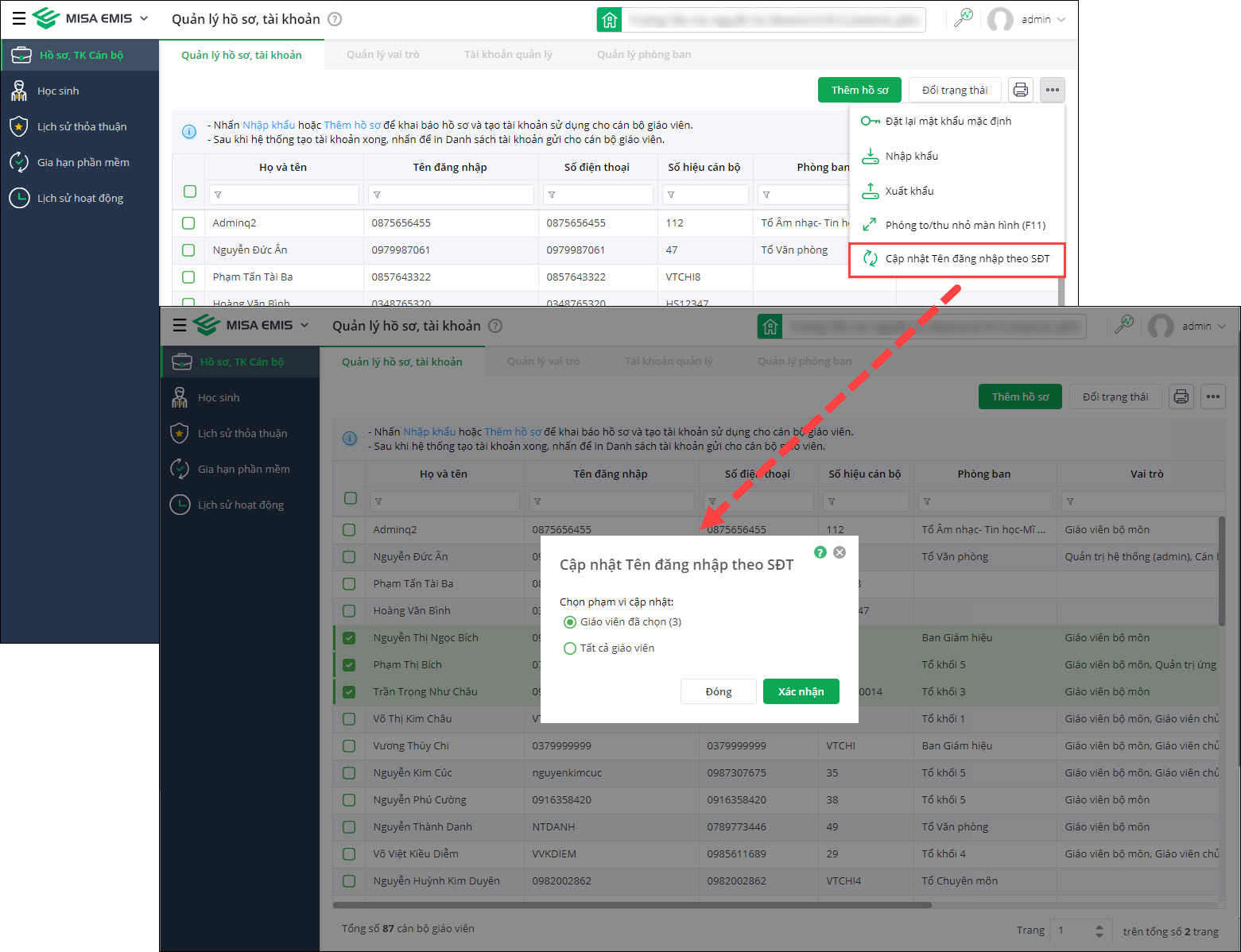
Task: Click Số hiệu cán bộ filter funnel, background window
Action: pyautogui.click(x=671, y=195)
